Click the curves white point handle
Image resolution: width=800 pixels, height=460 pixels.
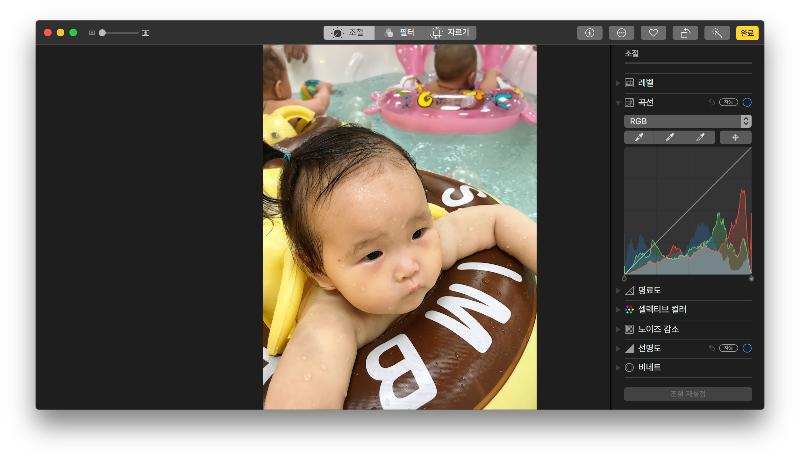(751, 278)
